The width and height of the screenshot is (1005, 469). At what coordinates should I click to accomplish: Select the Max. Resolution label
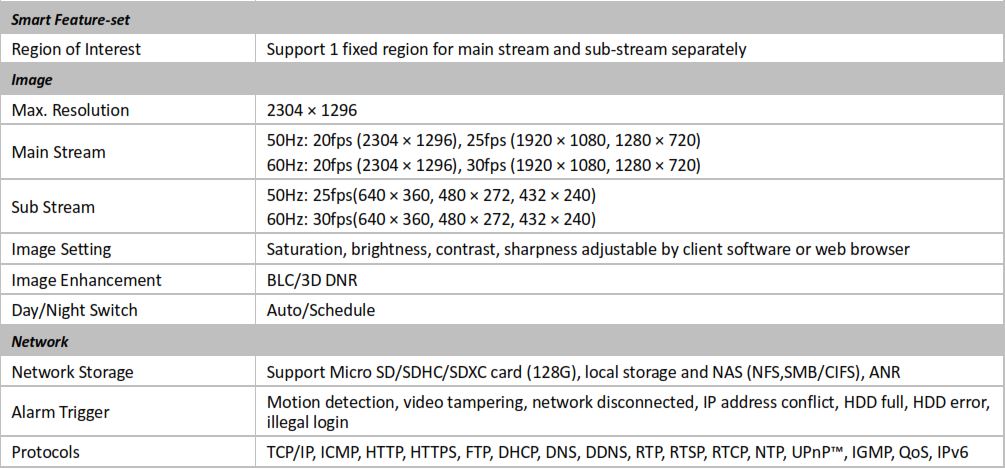pyautogui.click(x=71, y=110)
